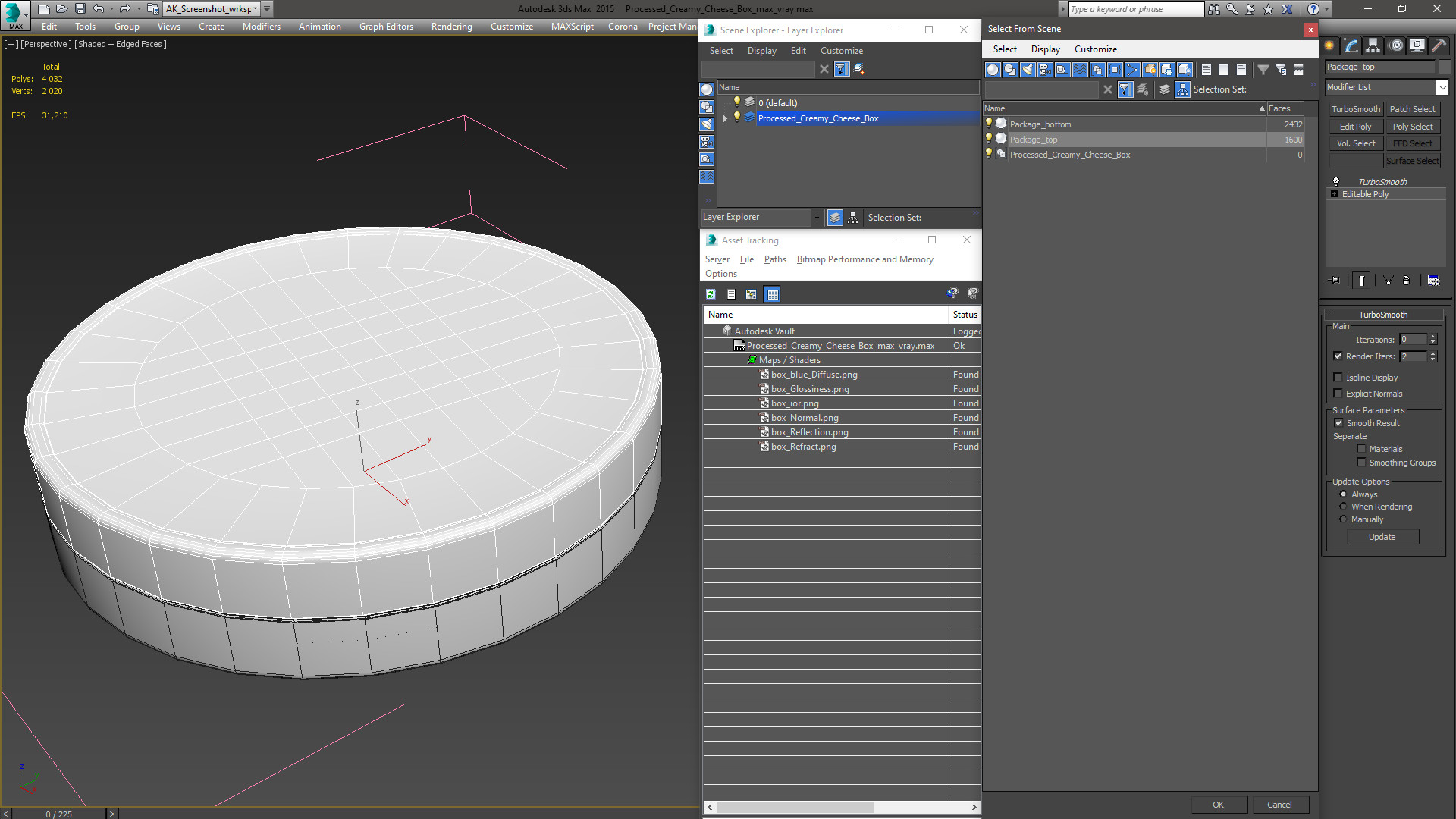
Task: Click the Patch Select modifier button
Action: click(x=1412, y=109)
